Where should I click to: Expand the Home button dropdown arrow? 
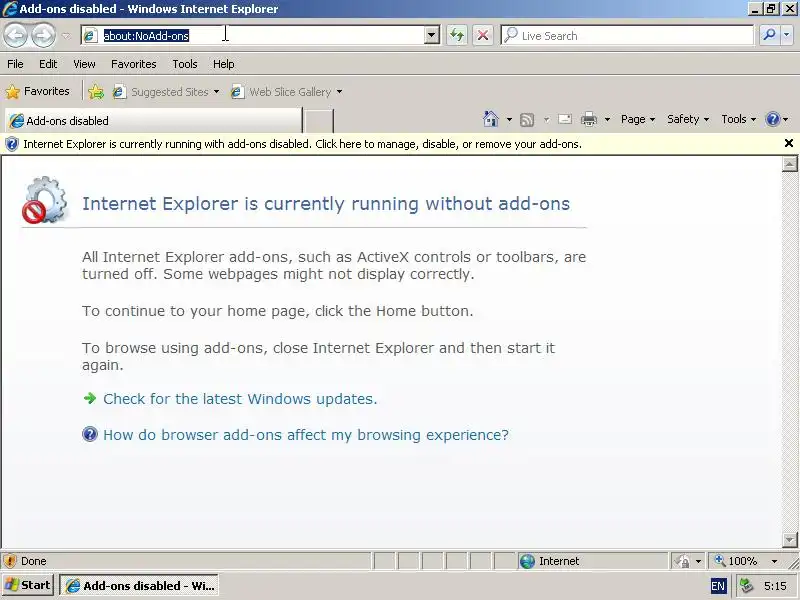click(x=509, y=119)
